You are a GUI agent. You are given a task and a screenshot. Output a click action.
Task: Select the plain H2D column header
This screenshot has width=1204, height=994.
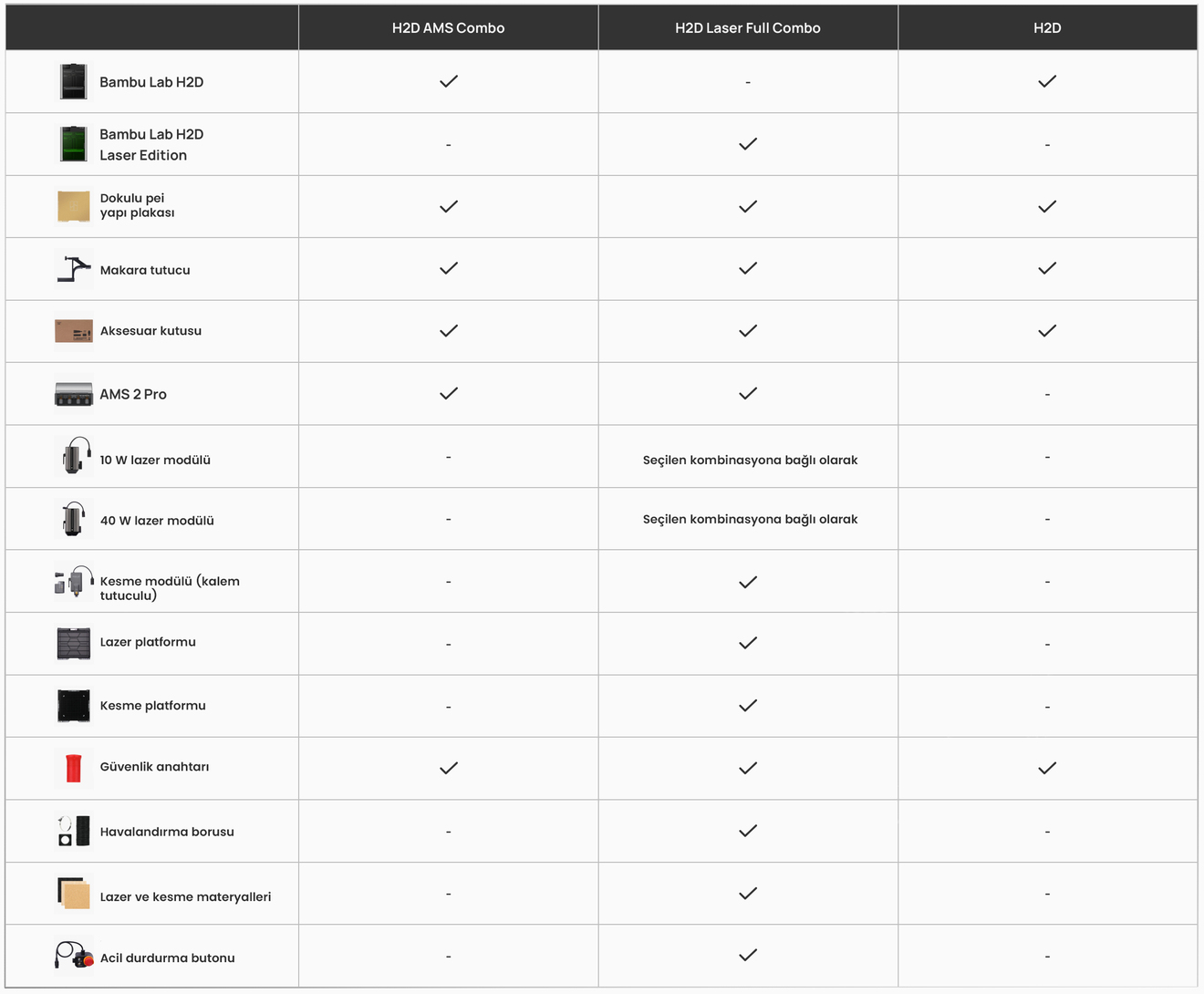coord(1047,28)
